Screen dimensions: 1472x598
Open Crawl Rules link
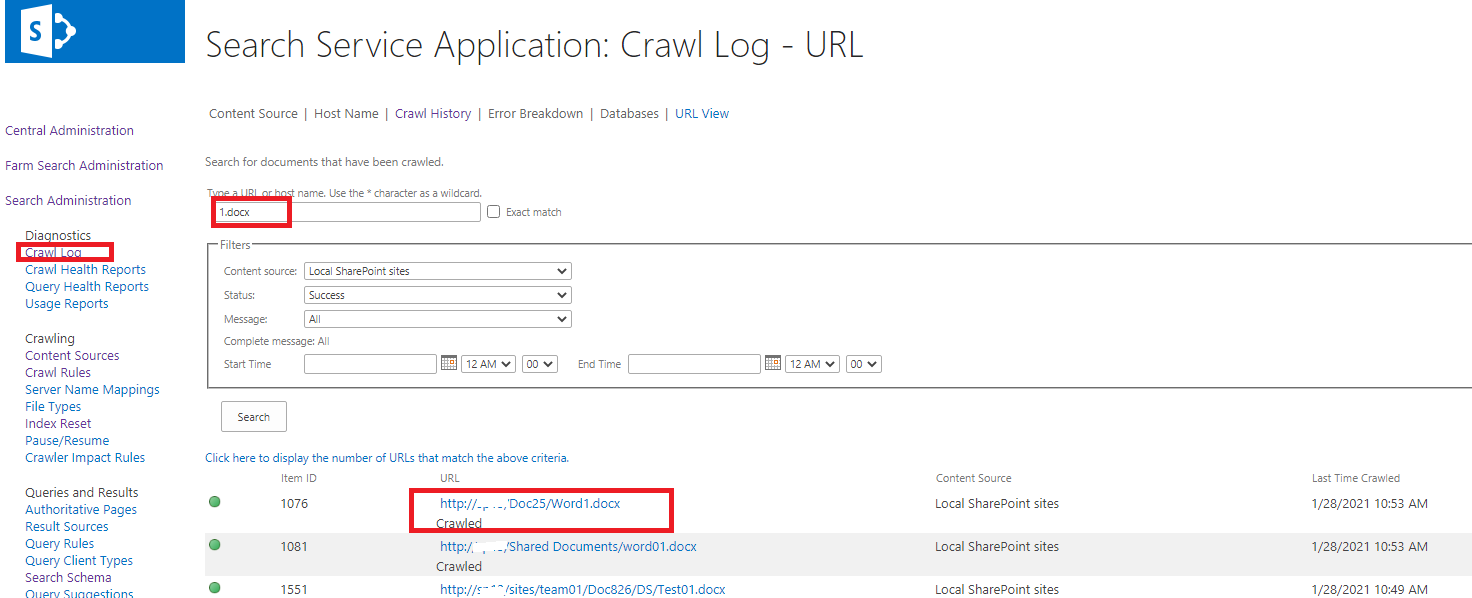[57, 373]
